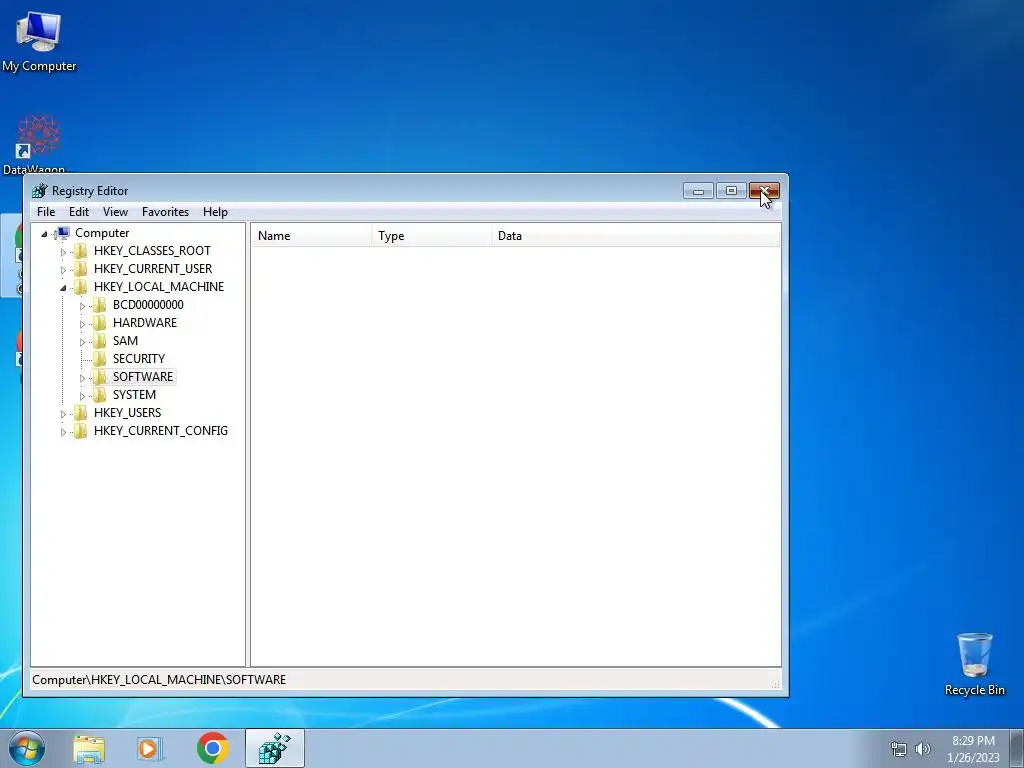Select the Recycle Bin desktop icon

coord(974,664)
